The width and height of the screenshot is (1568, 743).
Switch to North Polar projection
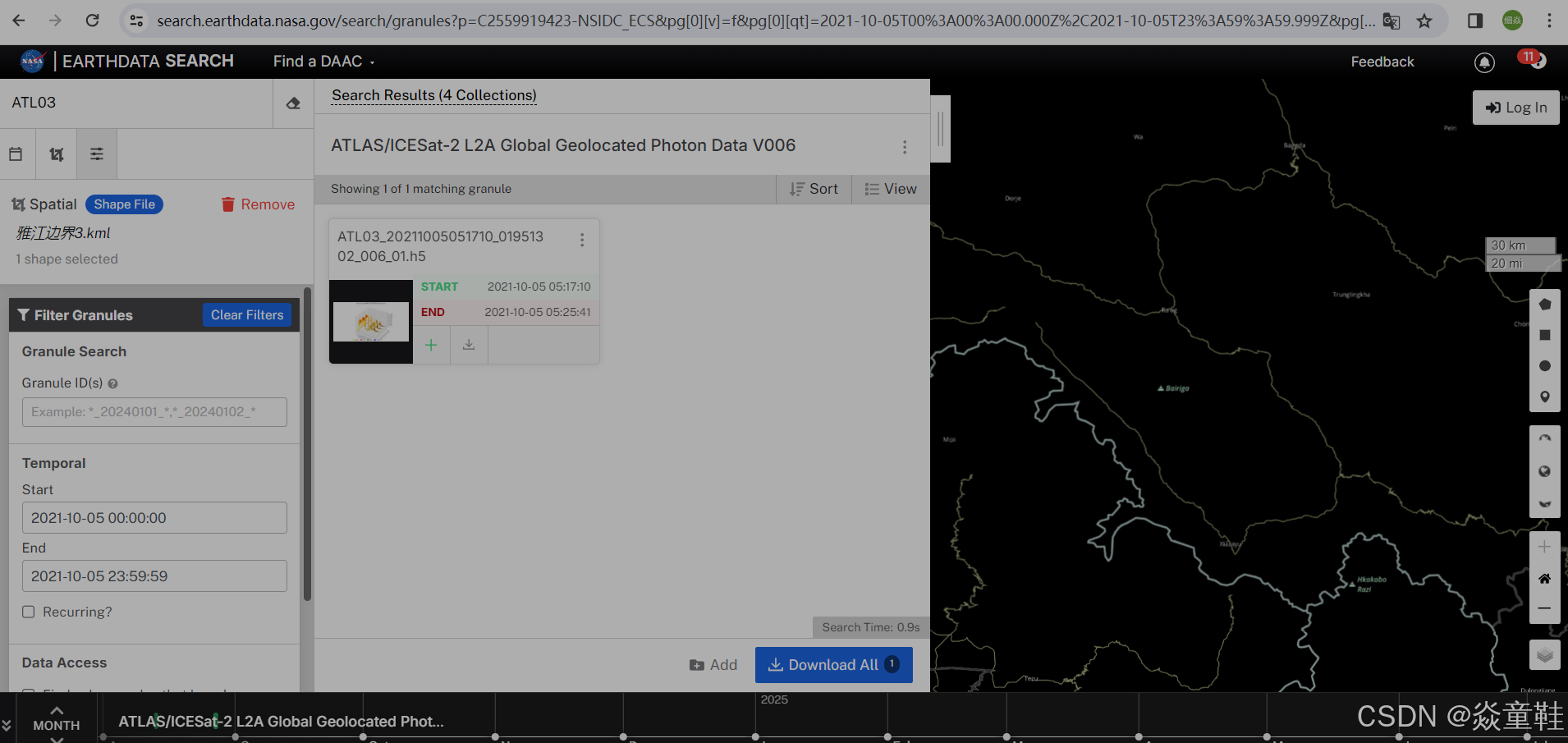pos(1544,439)
